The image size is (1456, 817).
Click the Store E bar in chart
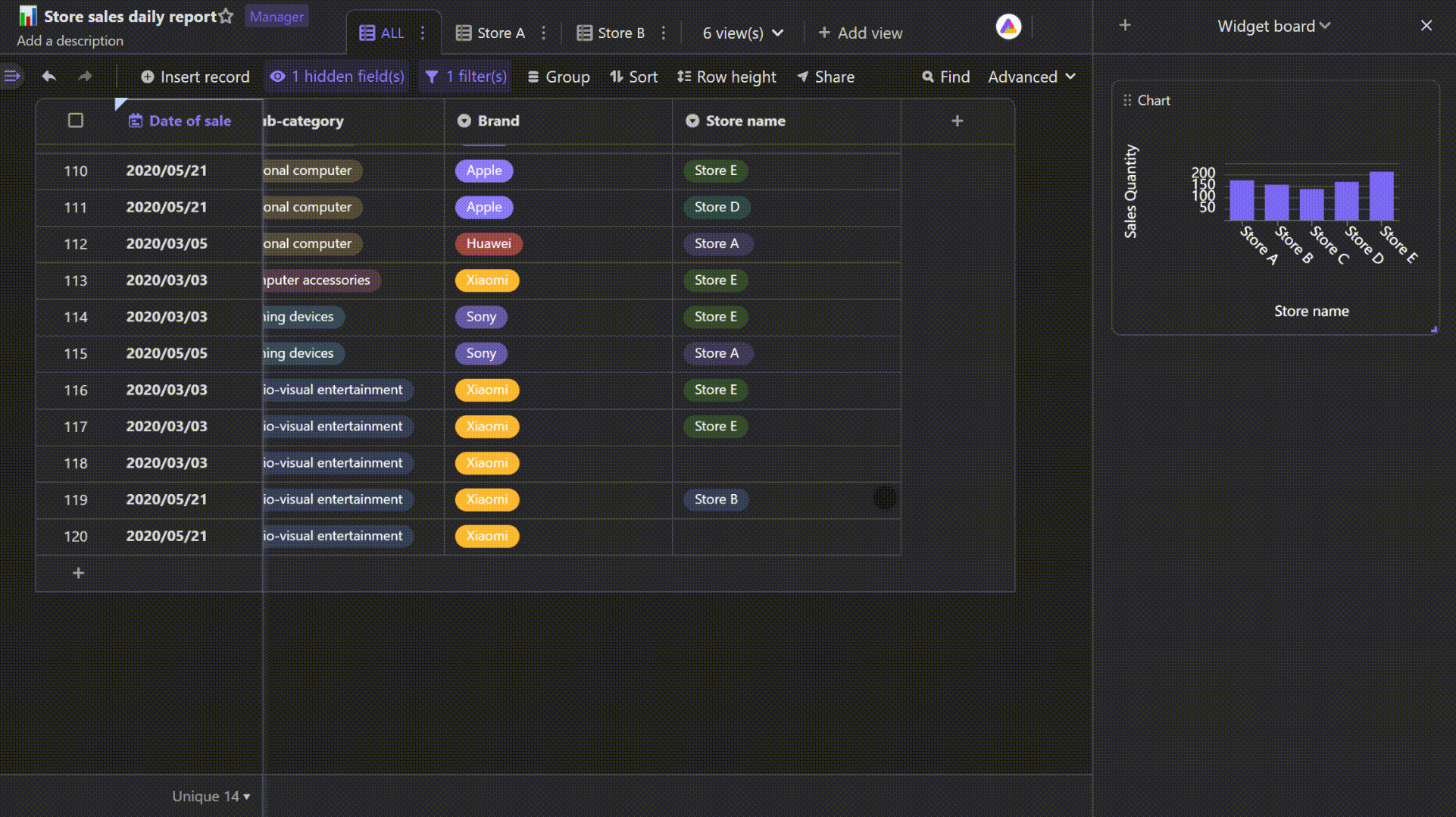click(1382, 196)
